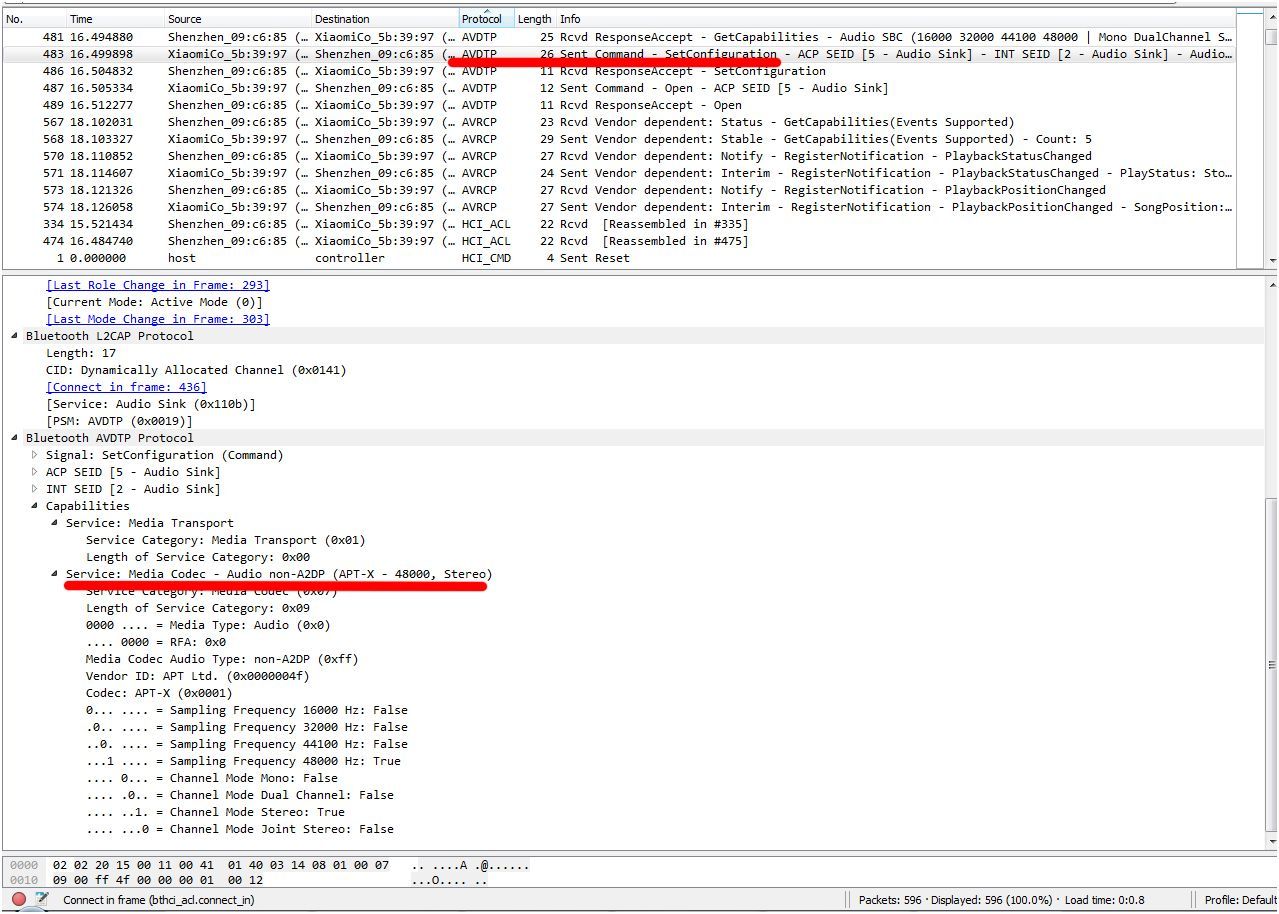Viewport: 1279px width, 914px height.
Task: Open the Last Mode Change in Frame: 303 link
Action: point(157,319)
